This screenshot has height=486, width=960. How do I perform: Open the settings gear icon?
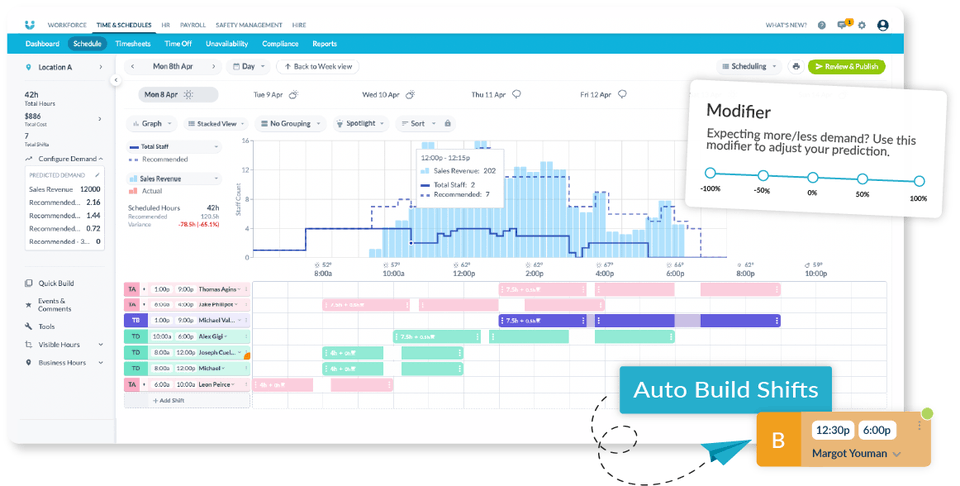pyautogui.click(x=862, y=25)
